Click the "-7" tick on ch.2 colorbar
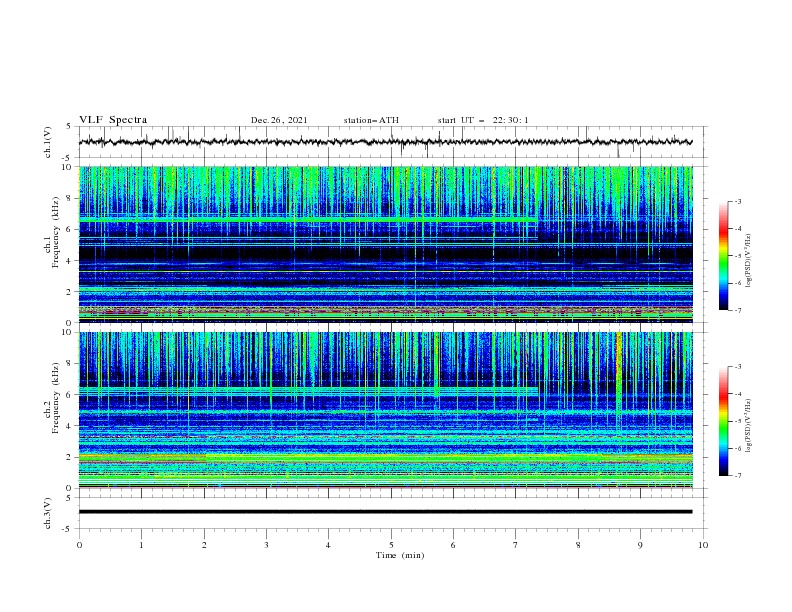This screenshot has height=612, width=792. click(x=737, y=475)
